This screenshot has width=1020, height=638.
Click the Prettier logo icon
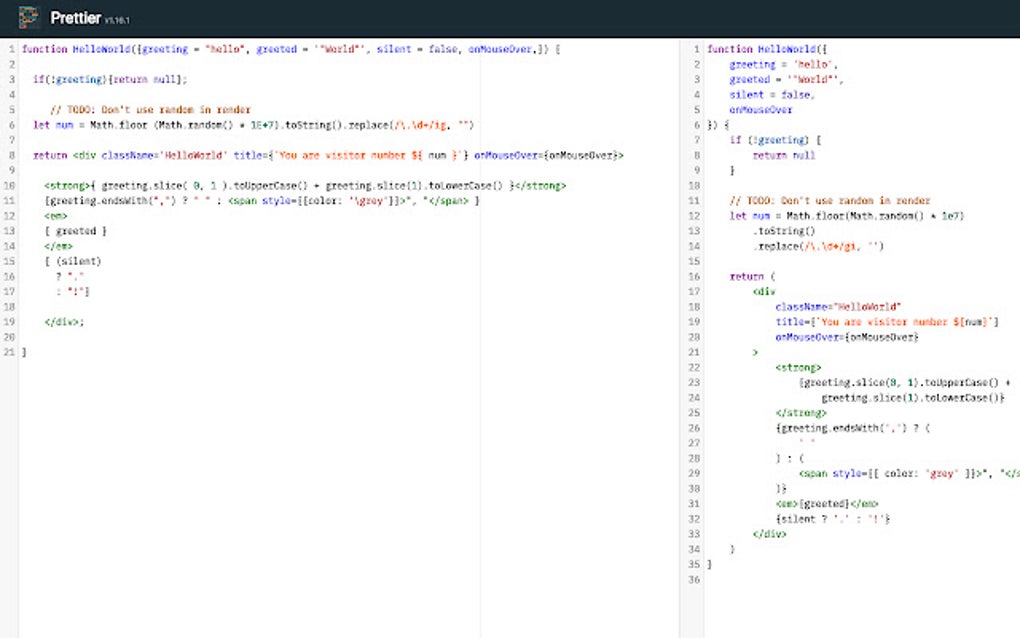(28, 17)
